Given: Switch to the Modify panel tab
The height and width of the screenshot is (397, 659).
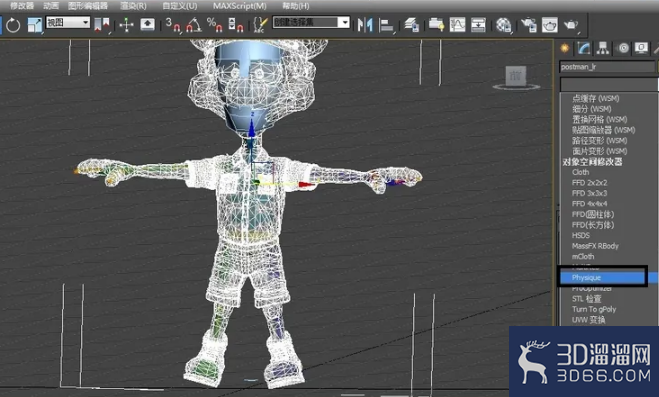Looking at the screenshot, I should [x=584, y=48].
